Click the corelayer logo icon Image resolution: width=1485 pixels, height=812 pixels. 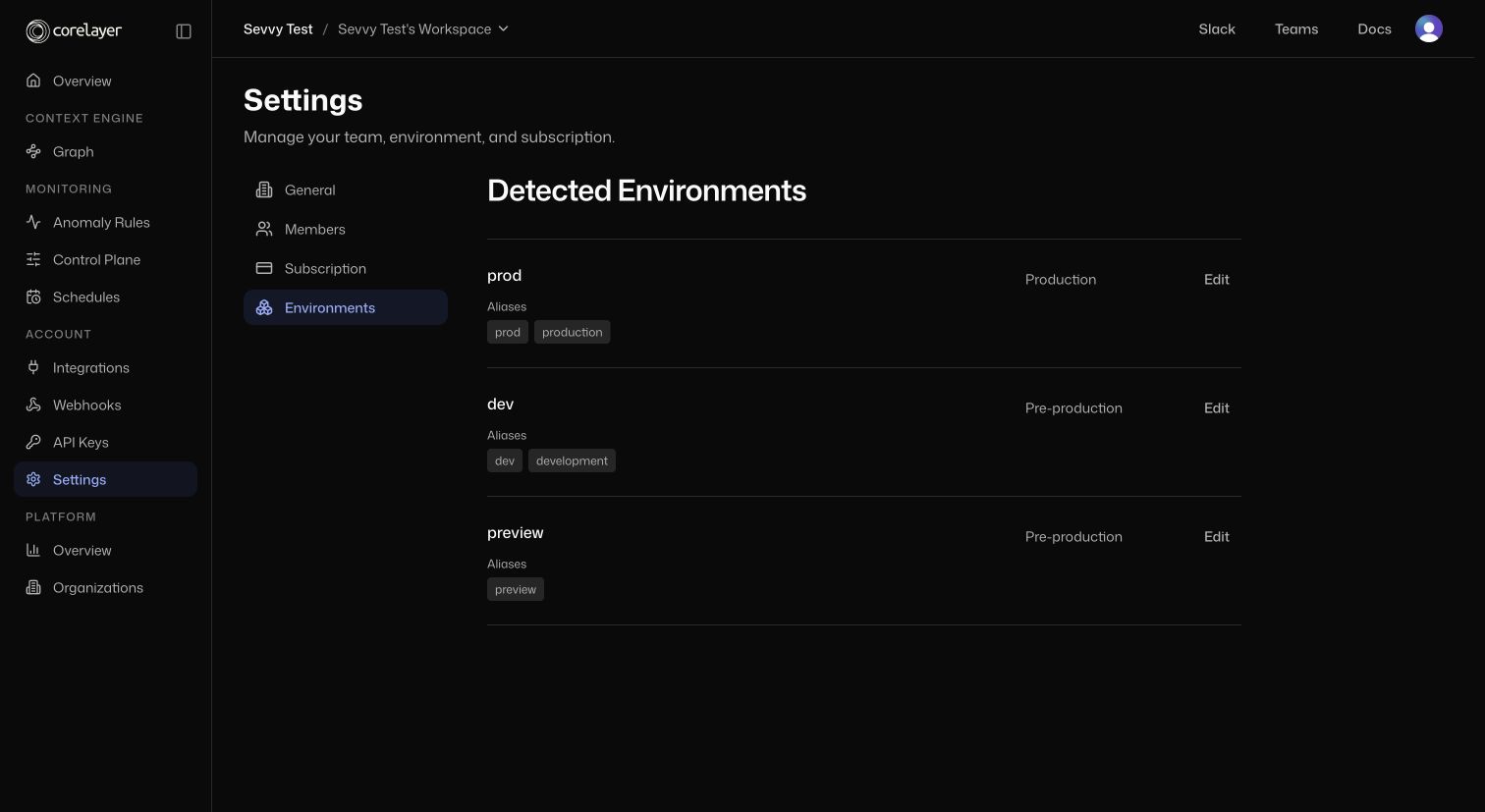37,31
